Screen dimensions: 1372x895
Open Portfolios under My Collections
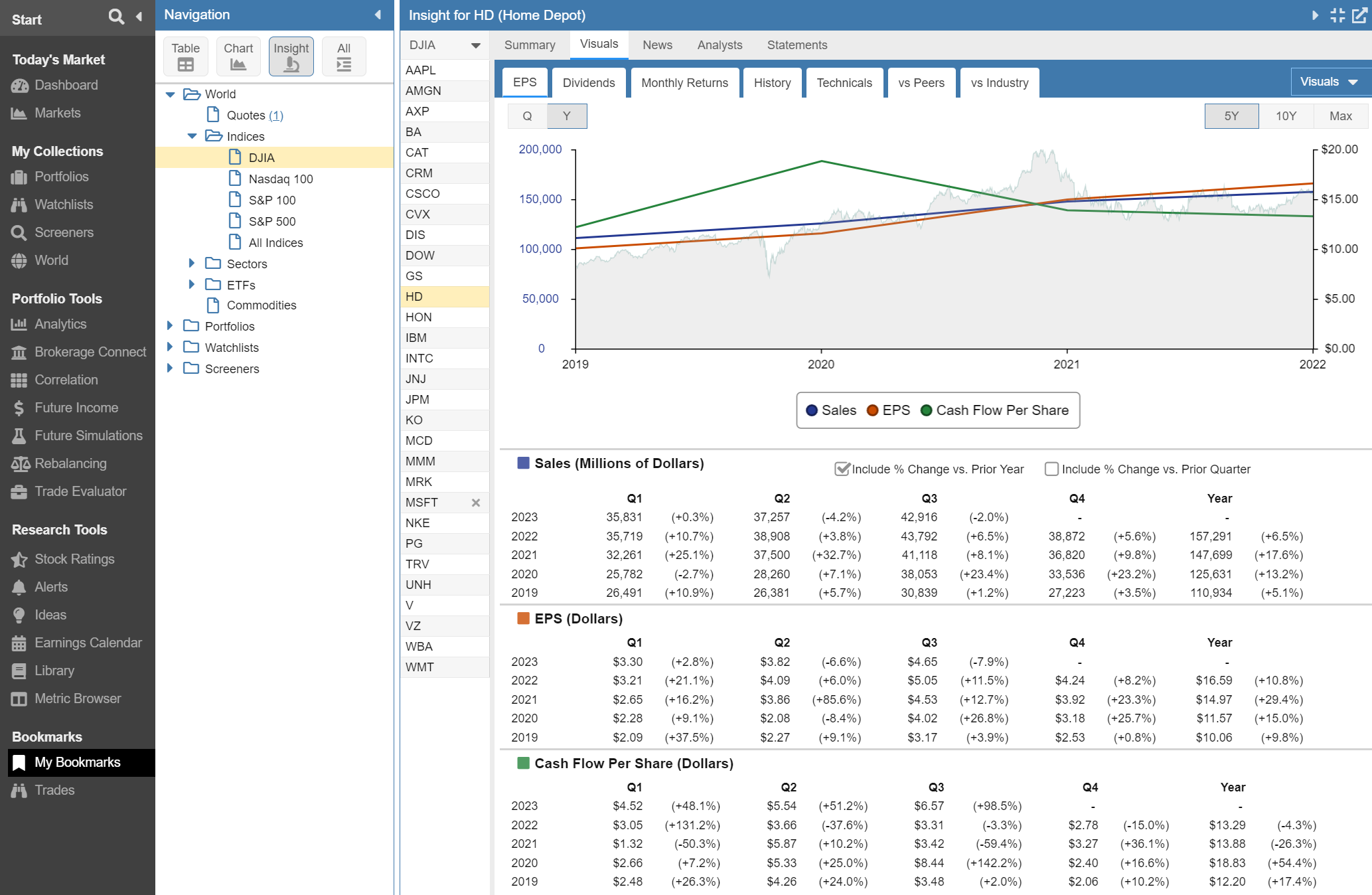[x=61, y=177]
